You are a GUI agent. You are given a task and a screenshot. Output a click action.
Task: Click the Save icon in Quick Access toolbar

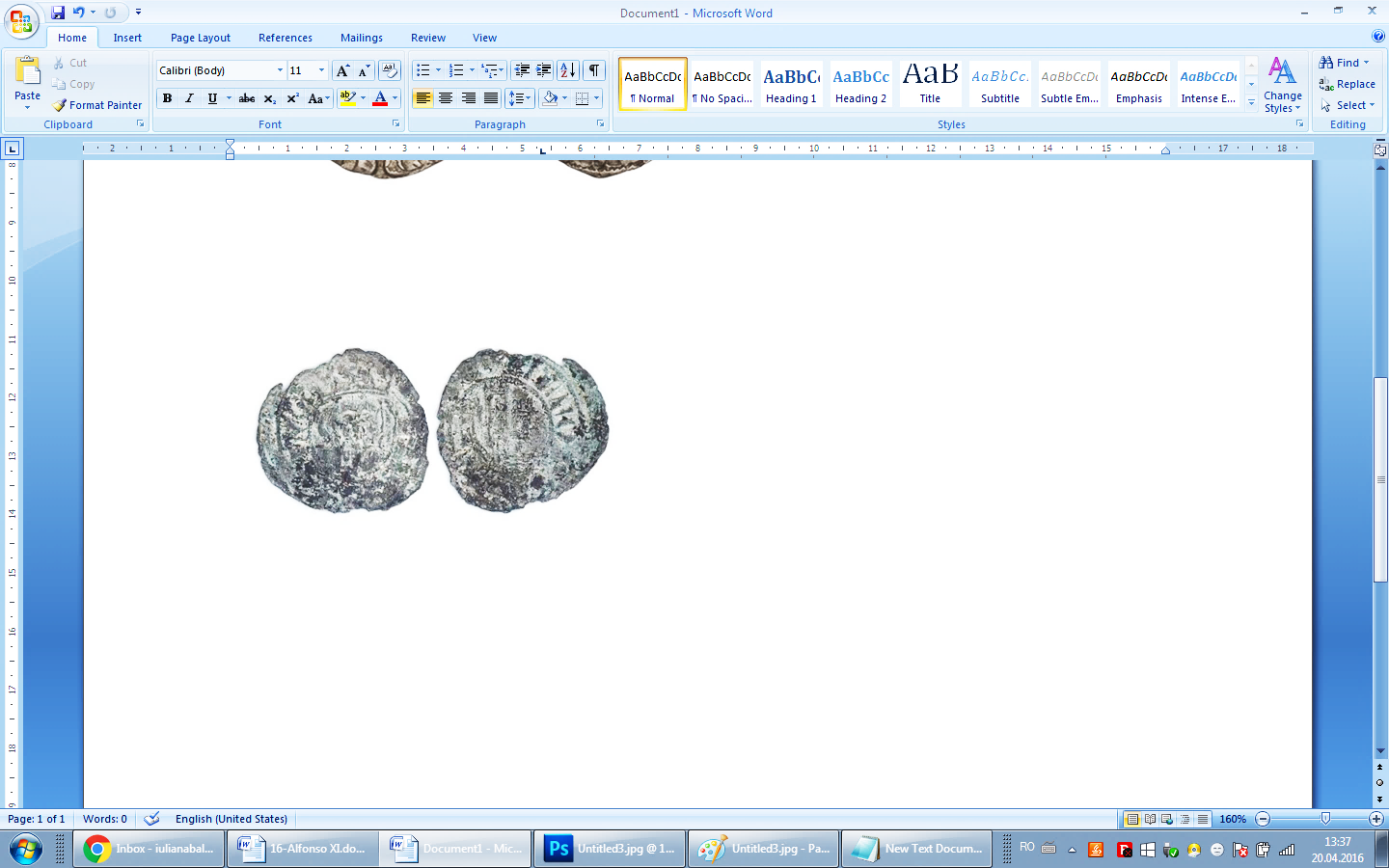(x=58, y=13)
